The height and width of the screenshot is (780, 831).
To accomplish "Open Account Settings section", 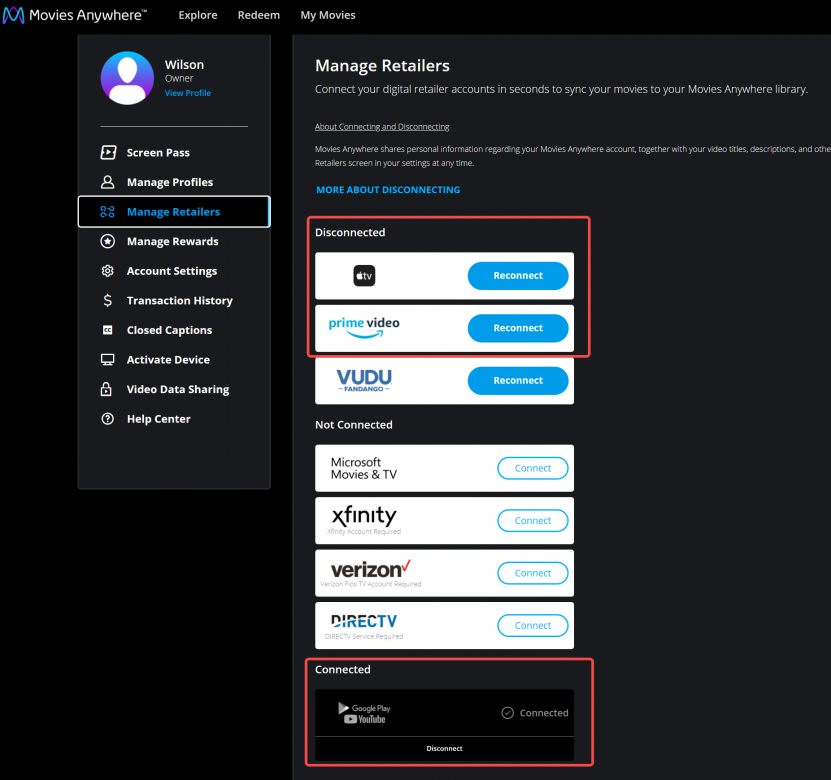I will [x=172, y=271].
